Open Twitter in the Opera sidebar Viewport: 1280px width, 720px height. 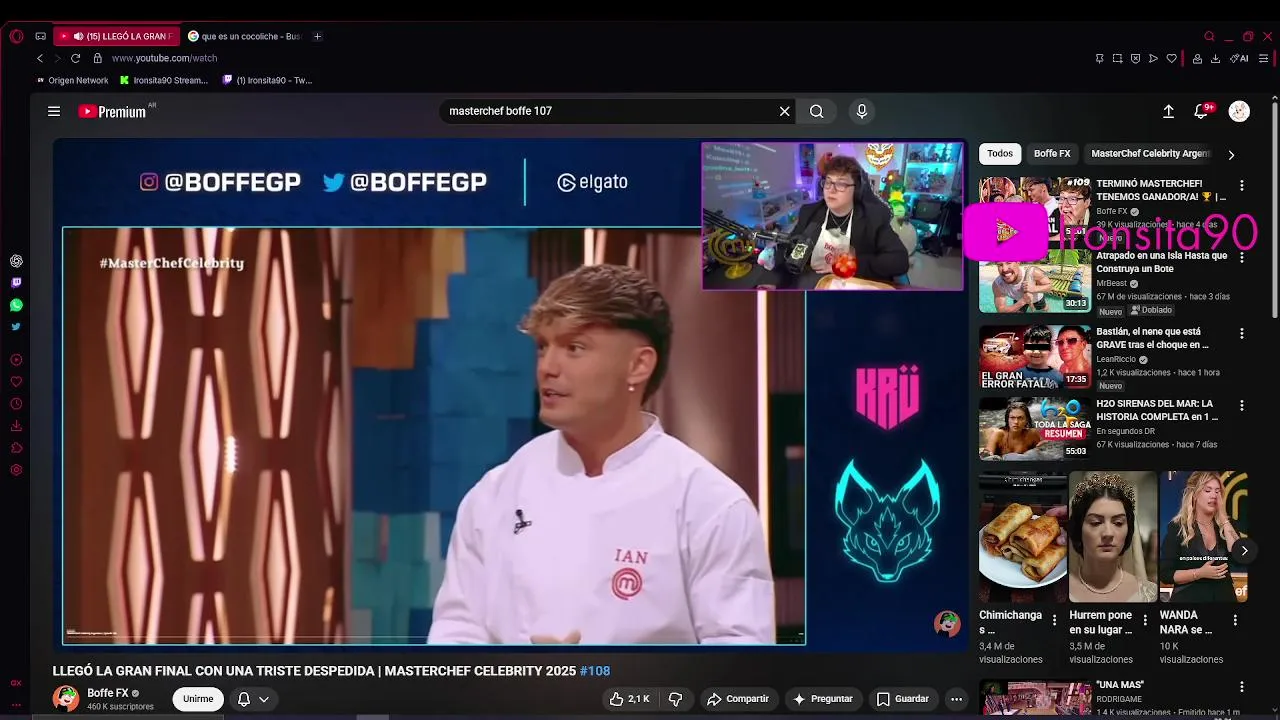tap(16, 326)
